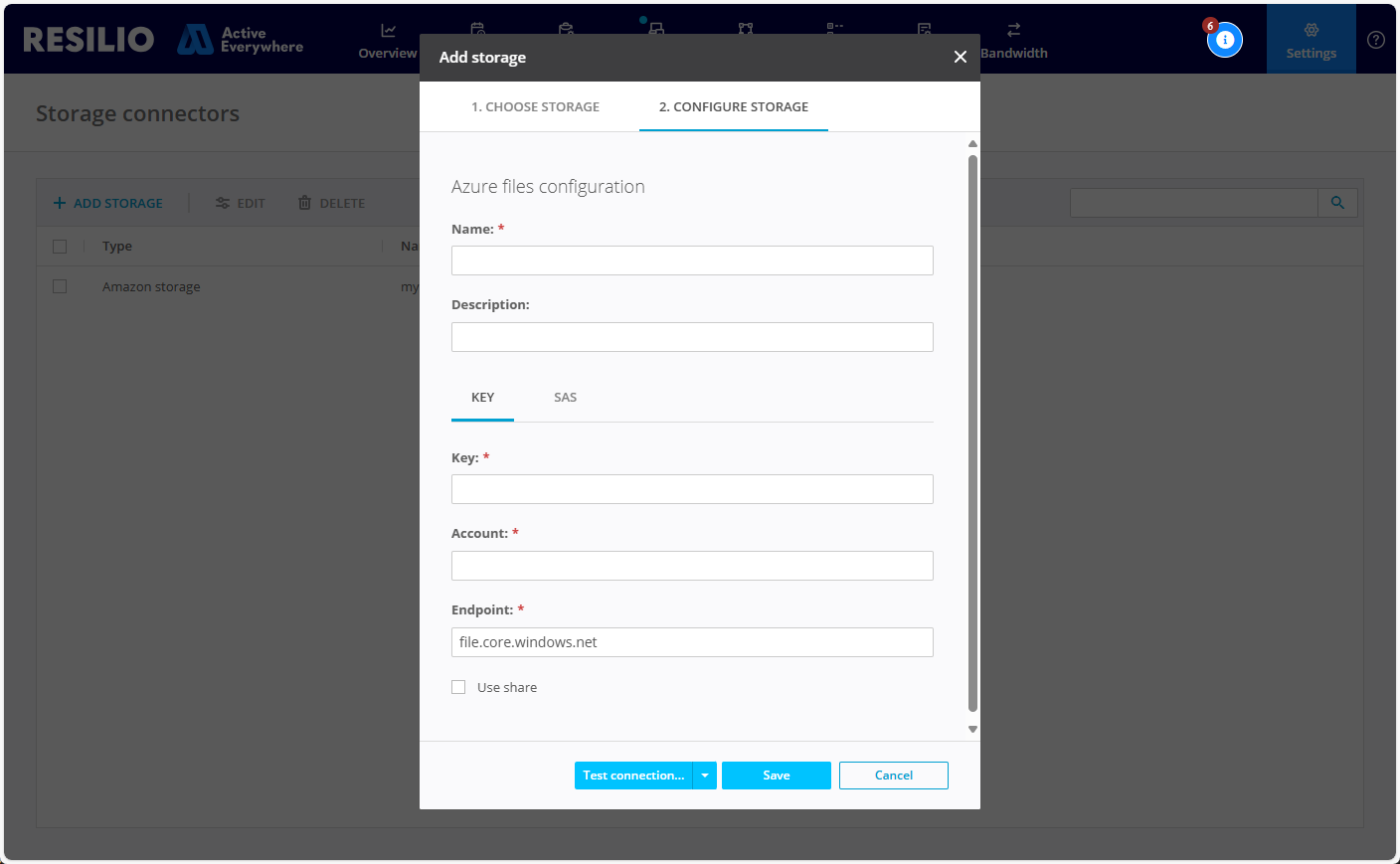Viewport: 1400px width, 864px height.
Task: Select the Amazon storage row checkbox
Action: [x=59, y=285]
